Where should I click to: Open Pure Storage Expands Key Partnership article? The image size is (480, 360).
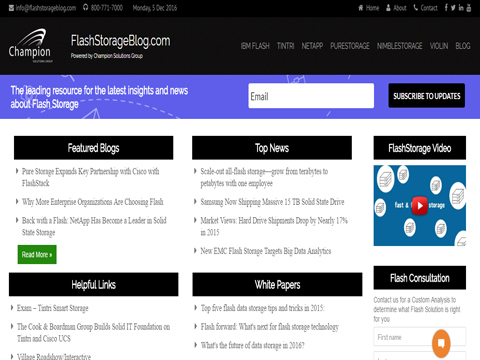[90, 177]
